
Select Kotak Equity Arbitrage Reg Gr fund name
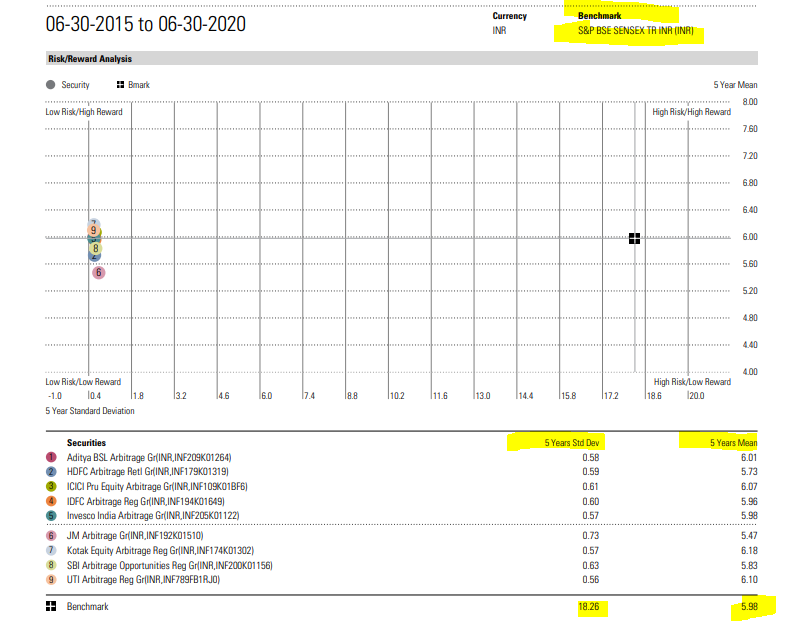click(x=160, y=550)
